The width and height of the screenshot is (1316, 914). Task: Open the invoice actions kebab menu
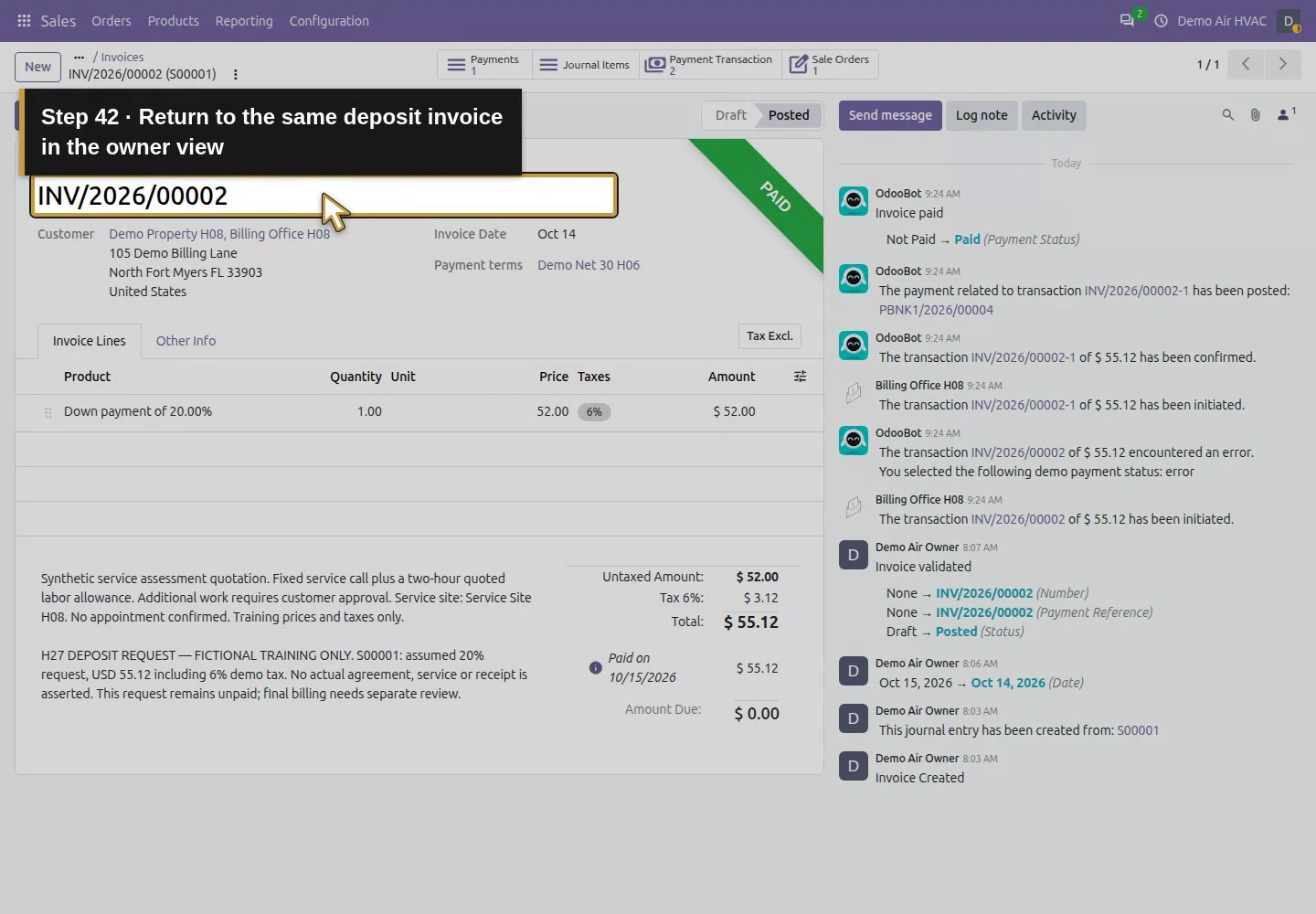point(235,74)
